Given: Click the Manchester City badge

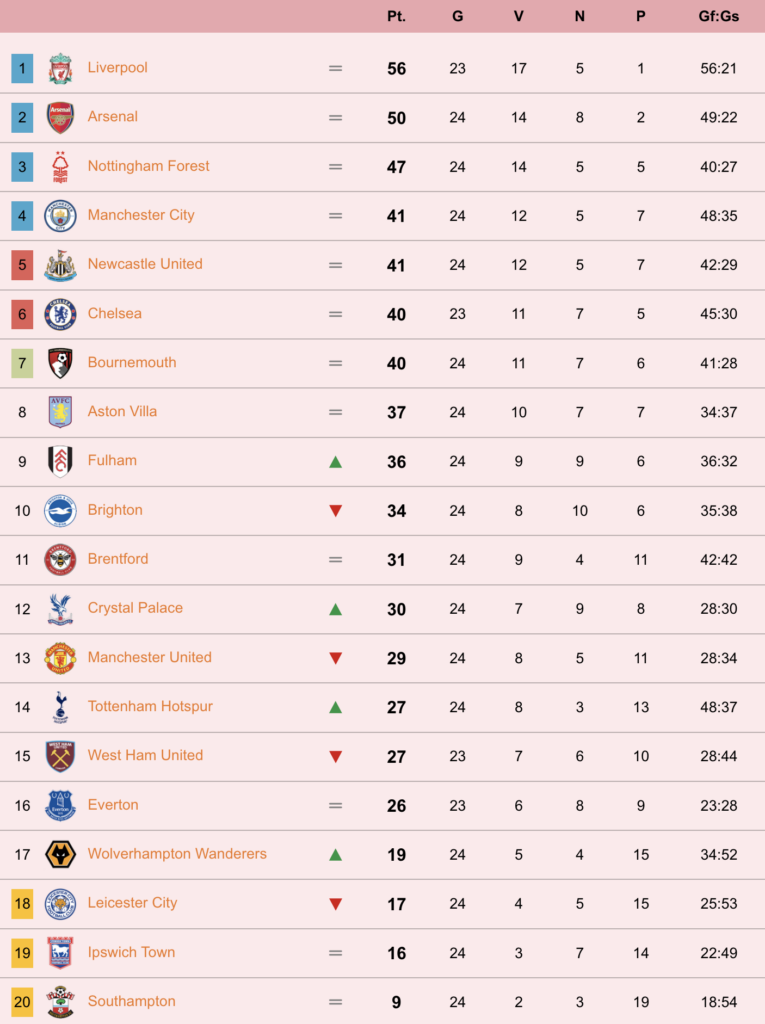Looking at the screenshot, I should click(x=60, y=216).
